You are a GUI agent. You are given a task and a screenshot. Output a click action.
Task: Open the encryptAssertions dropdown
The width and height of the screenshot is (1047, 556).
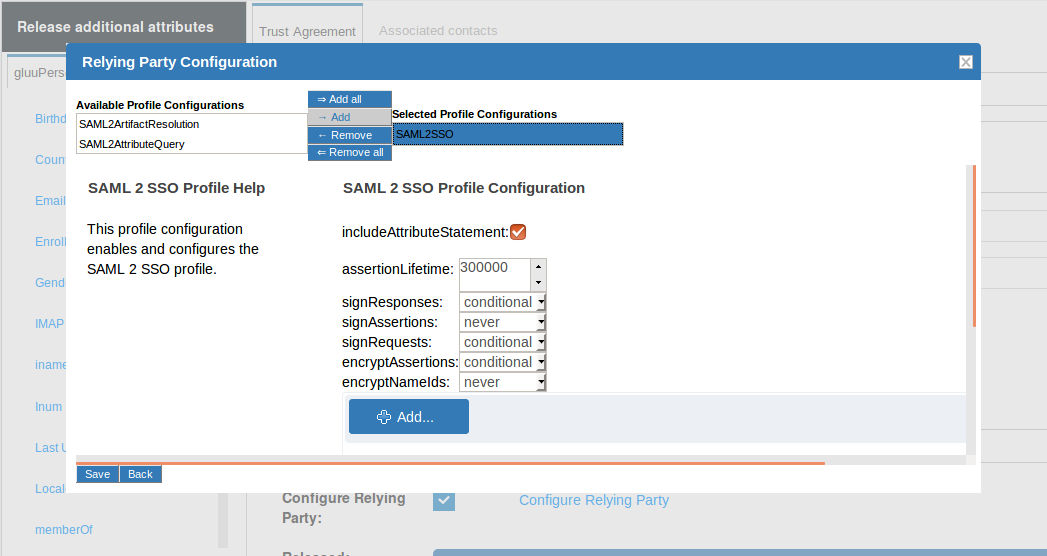tap(503, 362)
